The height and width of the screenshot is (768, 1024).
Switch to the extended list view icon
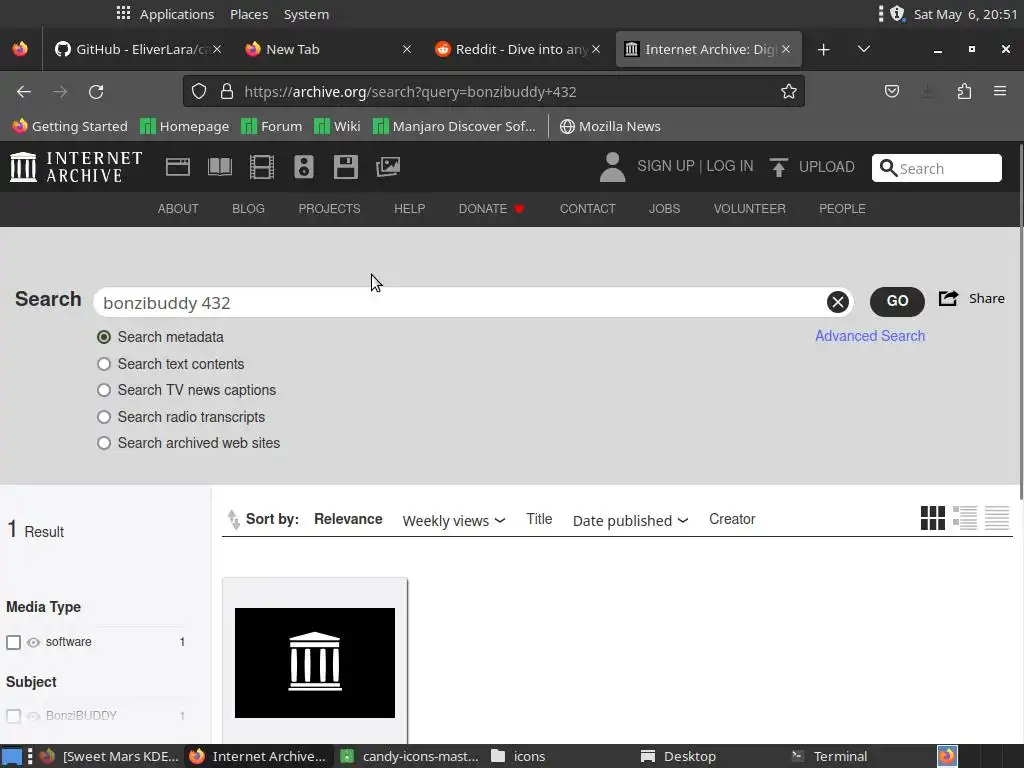[965, 518]
